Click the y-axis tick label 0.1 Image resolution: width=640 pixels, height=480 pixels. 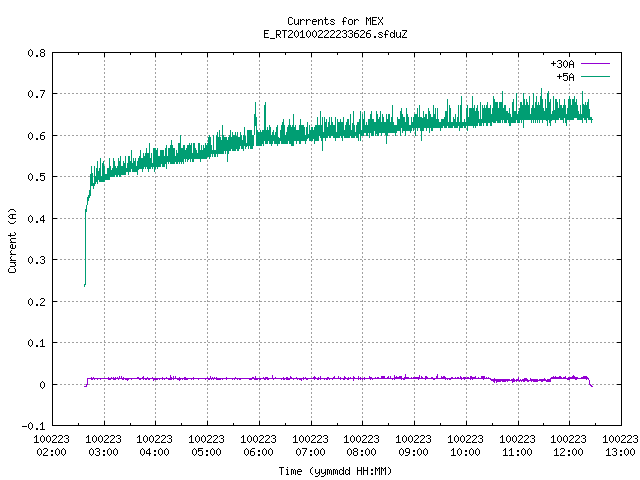tap(36, 343)
